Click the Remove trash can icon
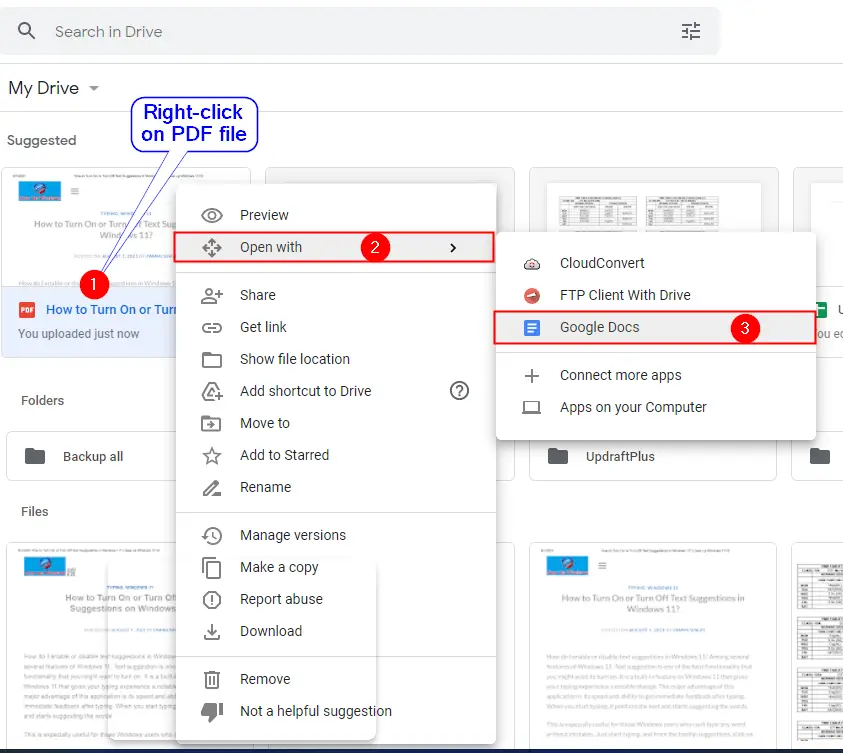 (x=212, y=679)
